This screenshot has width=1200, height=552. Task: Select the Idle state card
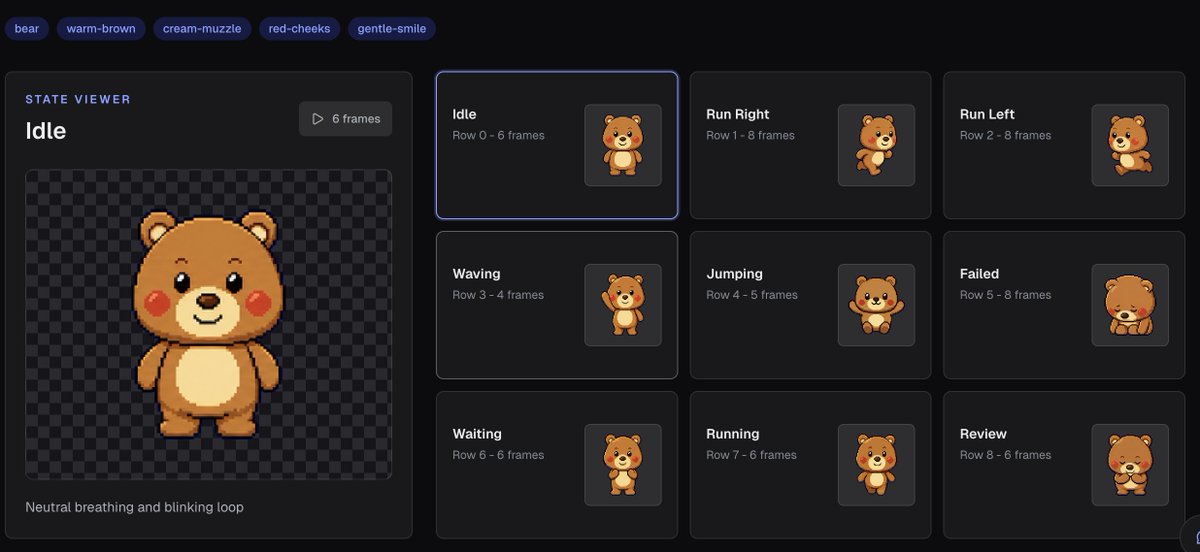(557, 145)
